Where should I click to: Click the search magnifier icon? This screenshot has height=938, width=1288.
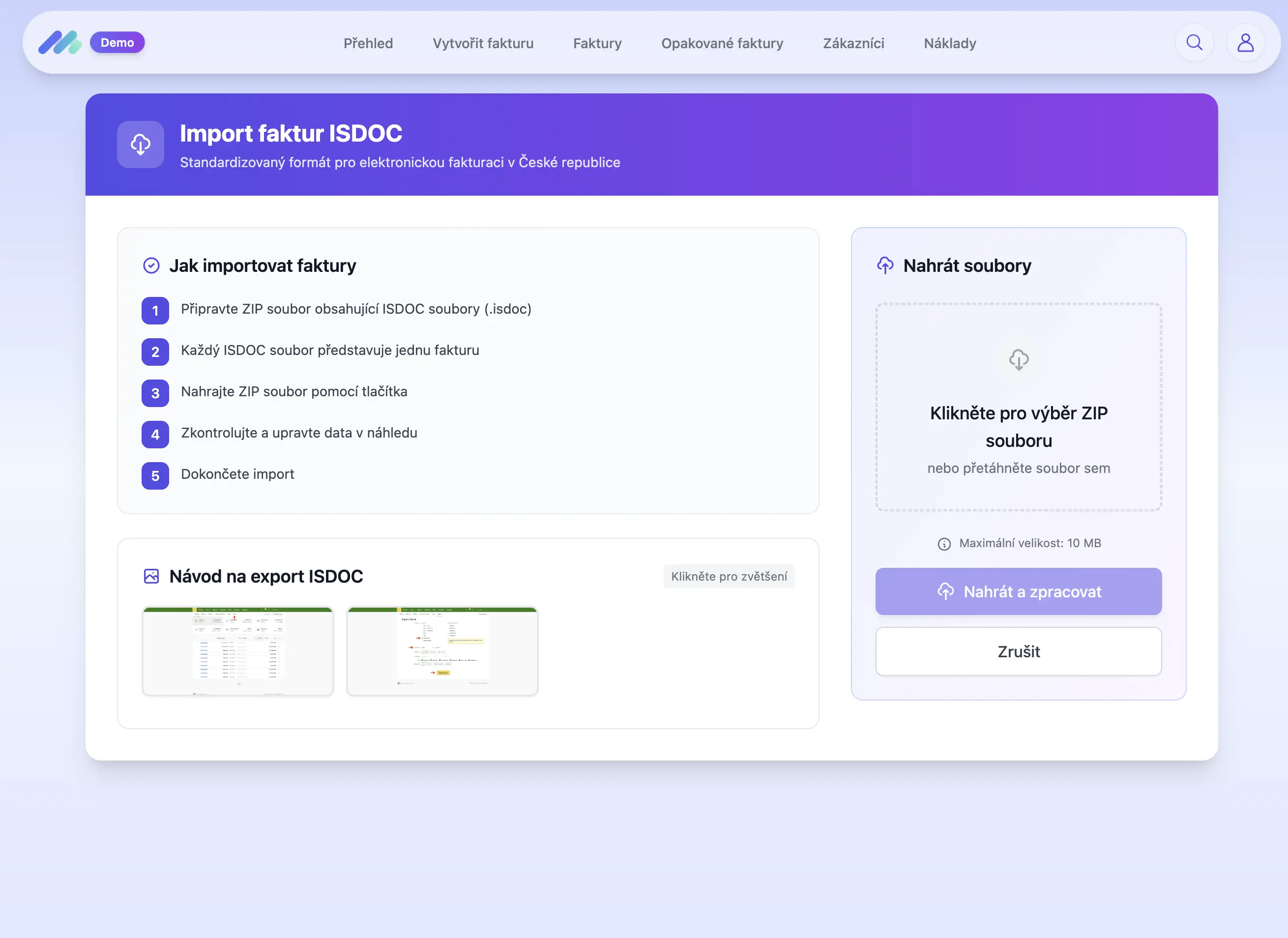[1194, 43]
